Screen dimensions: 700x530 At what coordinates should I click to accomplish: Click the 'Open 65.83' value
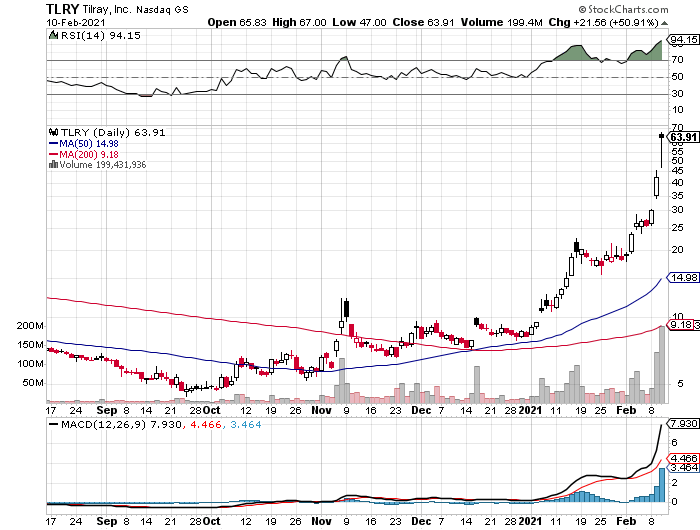(x=237, y=22)
